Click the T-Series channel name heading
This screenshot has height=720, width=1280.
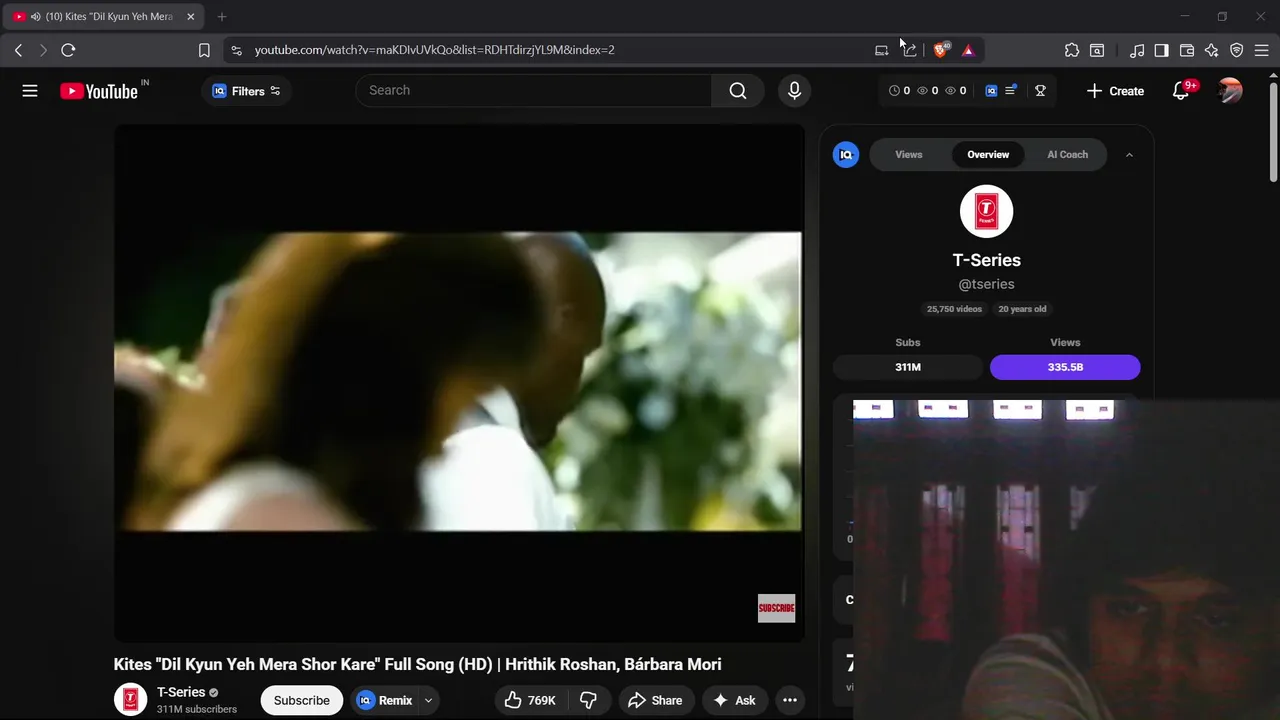click(986, 260)
